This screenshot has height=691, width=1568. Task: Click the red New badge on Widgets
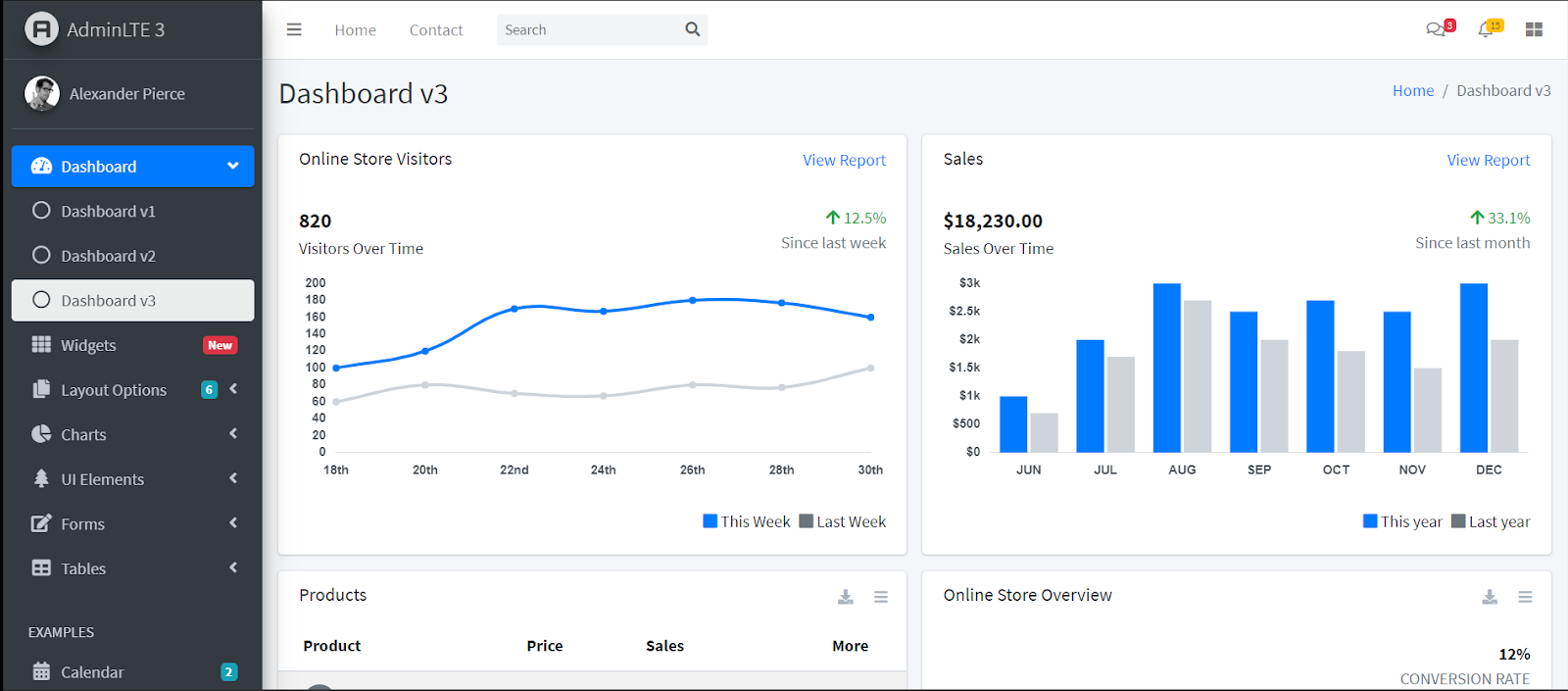pyautogui.click(x=220, y=345)
